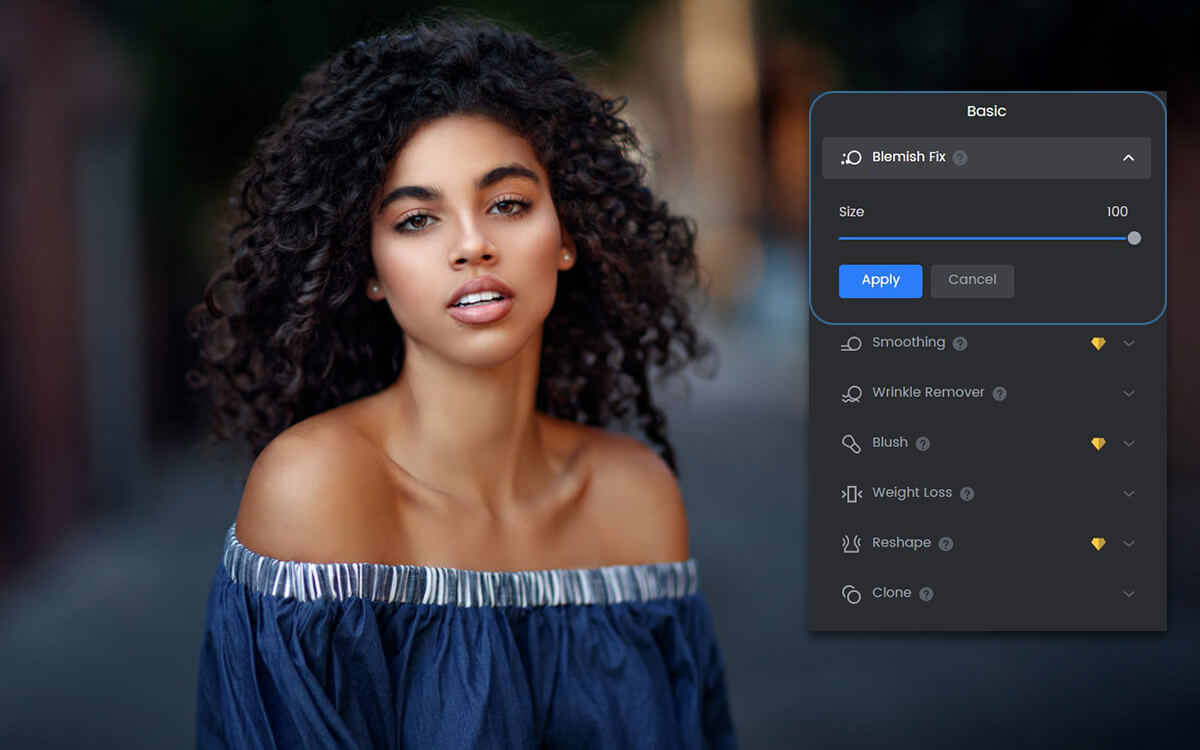Select the Reshape tool icon
Image resolution: width=1200 pixels, height=750 pixels.
pyautogui.click(x=851, y=542)
